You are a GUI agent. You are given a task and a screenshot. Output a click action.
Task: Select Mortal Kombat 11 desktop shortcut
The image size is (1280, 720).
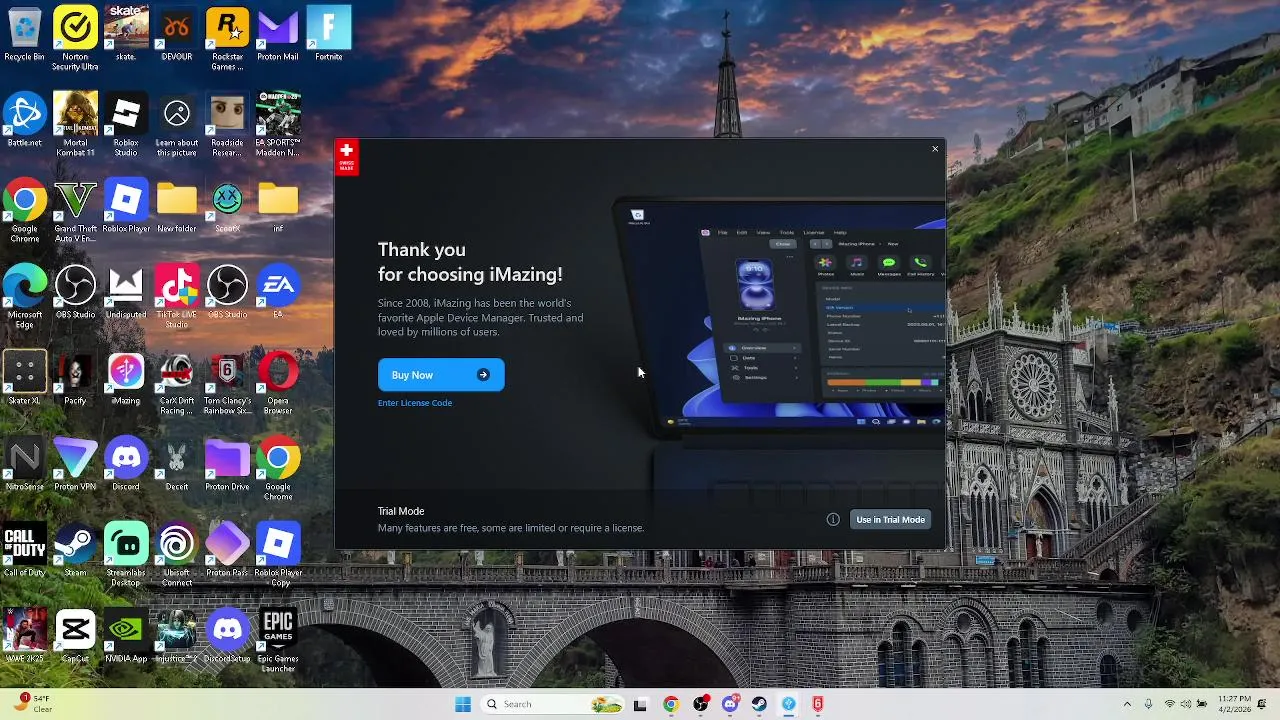pos(75,125)
